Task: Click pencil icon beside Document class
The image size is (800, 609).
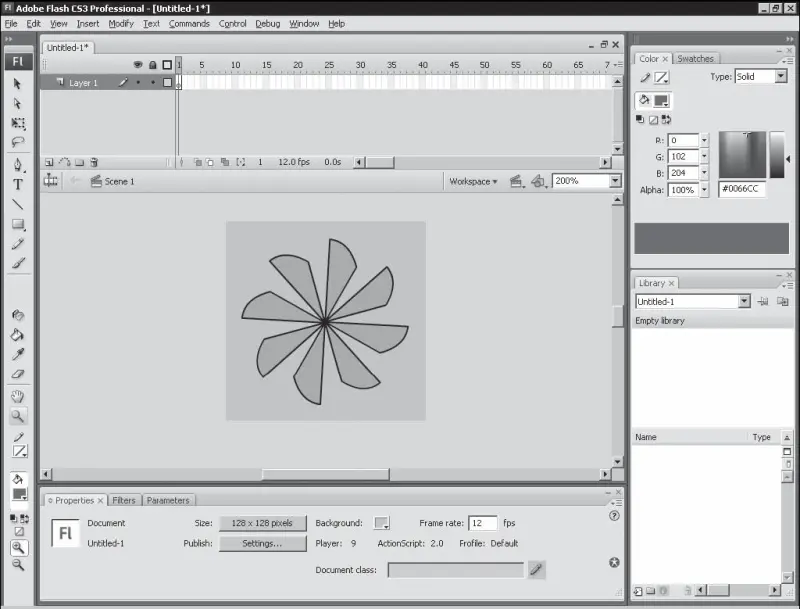Action: pyautogui.click(x=537, y=569)
